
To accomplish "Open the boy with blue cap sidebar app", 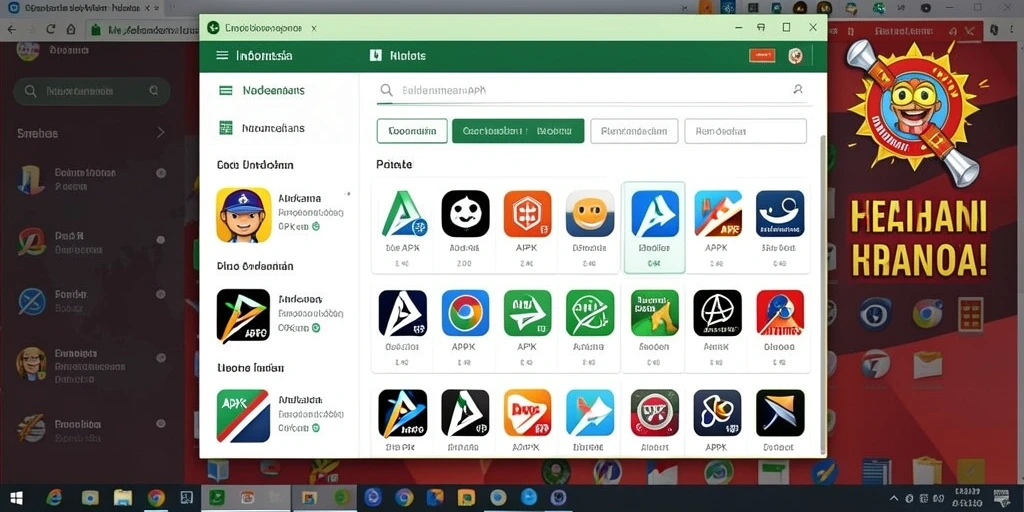I will tap(243, 215).
